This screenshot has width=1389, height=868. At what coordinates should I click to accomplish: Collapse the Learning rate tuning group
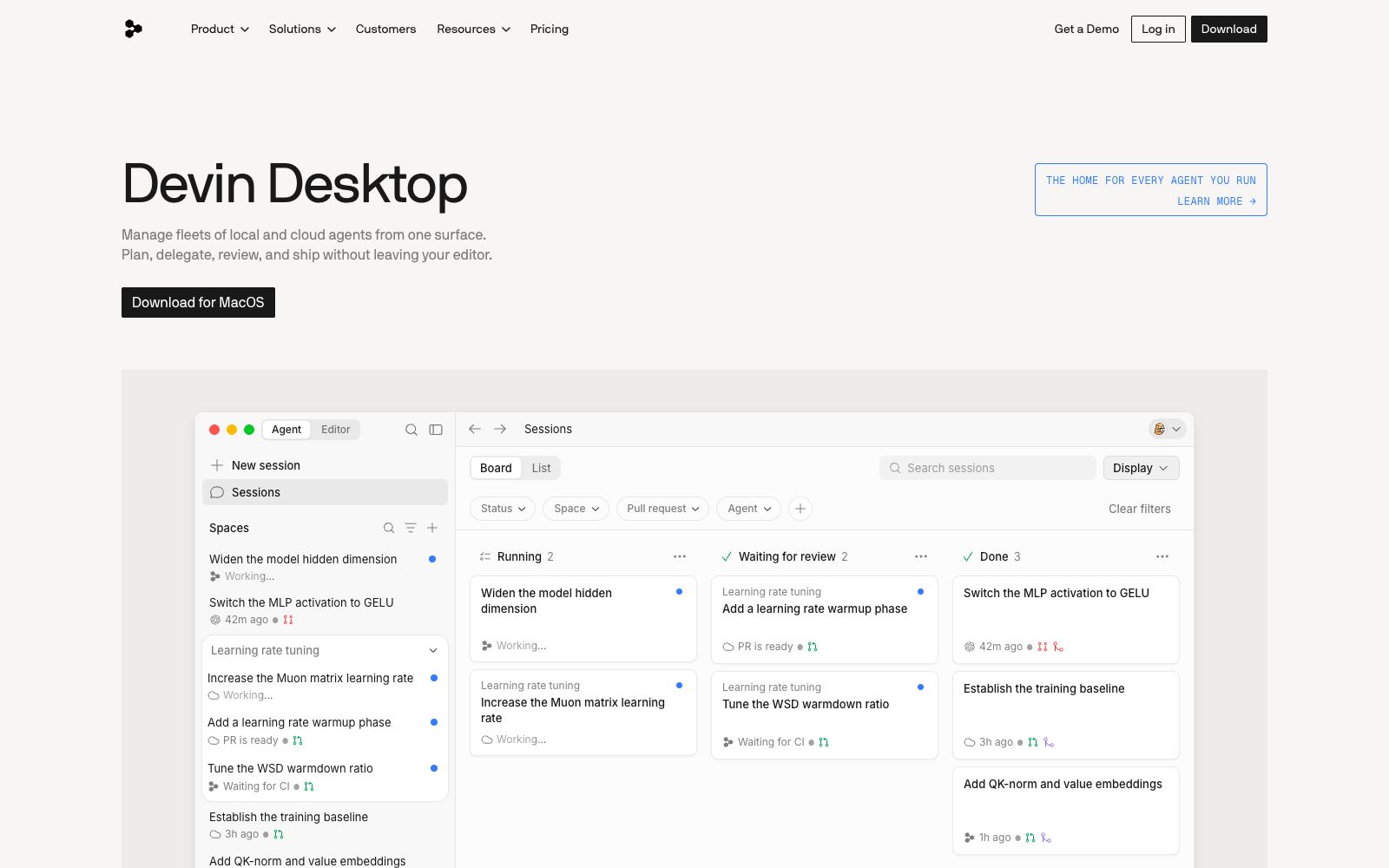click(433, 651)
